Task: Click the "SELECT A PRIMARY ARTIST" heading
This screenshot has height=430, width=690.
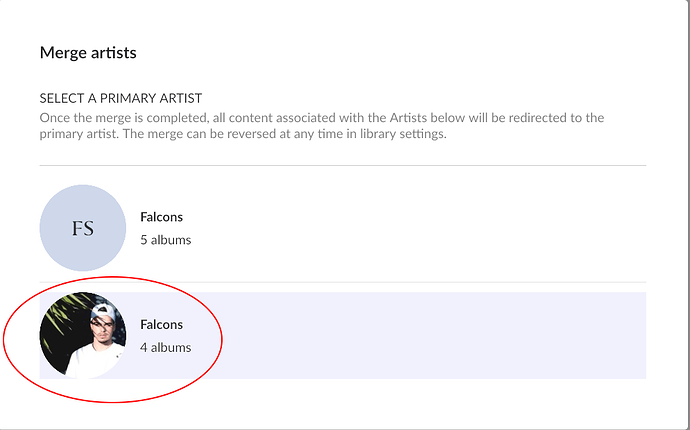Action: click(x=121, y=98)
